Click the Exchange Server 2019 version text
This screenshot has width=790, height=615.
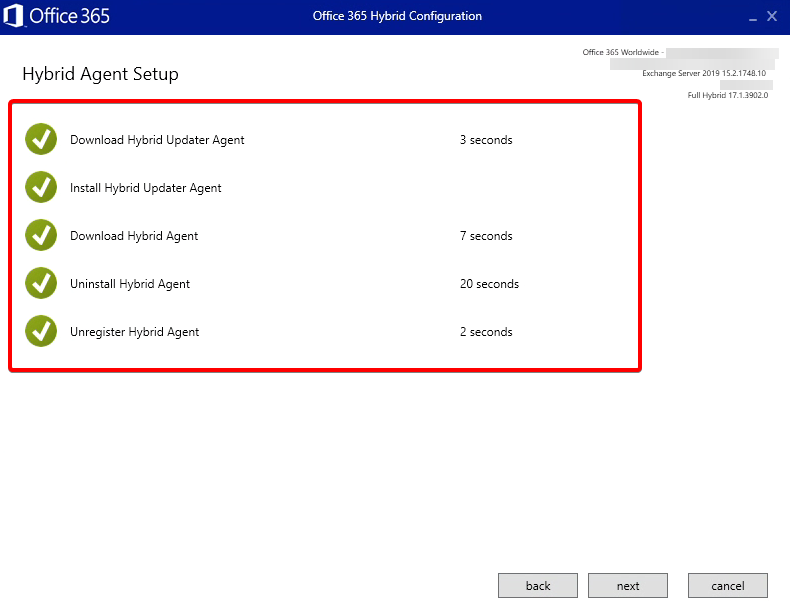click(703, 73)
